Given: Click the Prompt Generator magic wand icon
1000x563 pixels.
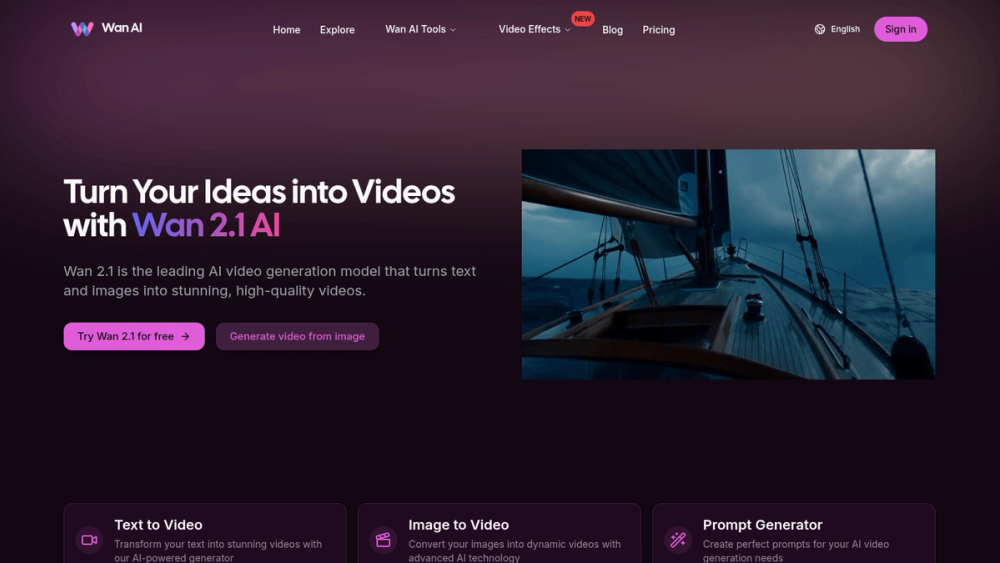Looking at the screenshot, I should point(678,540).
